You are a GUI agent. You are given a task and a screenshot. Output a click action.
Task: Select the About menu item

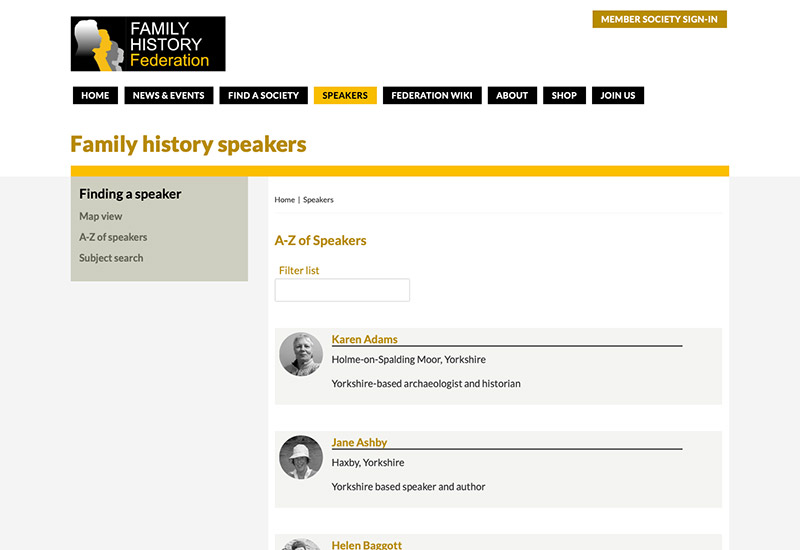[512, 95]
